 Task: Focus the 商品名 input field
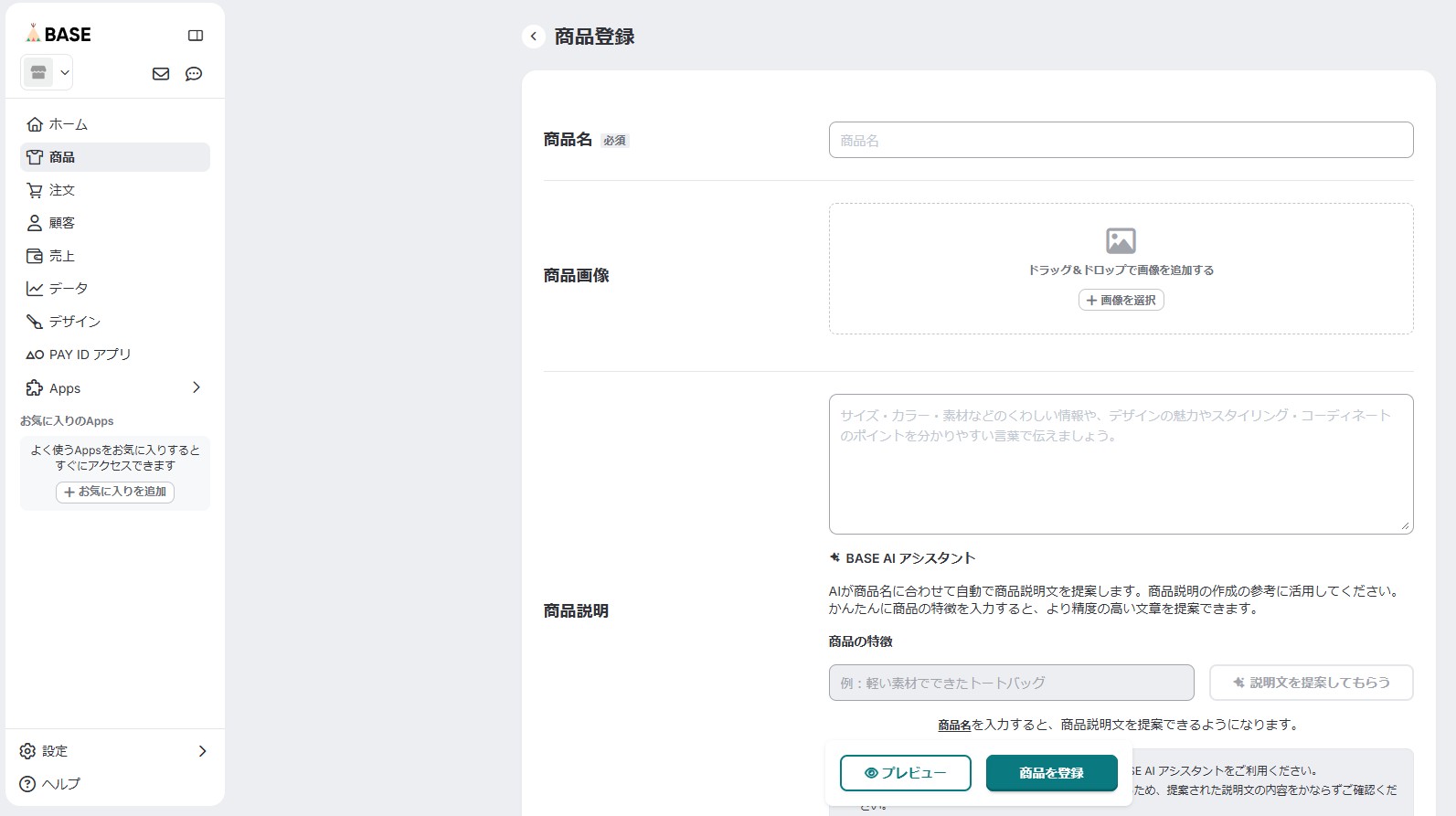pyautogui.click(x=1121, y=140)
